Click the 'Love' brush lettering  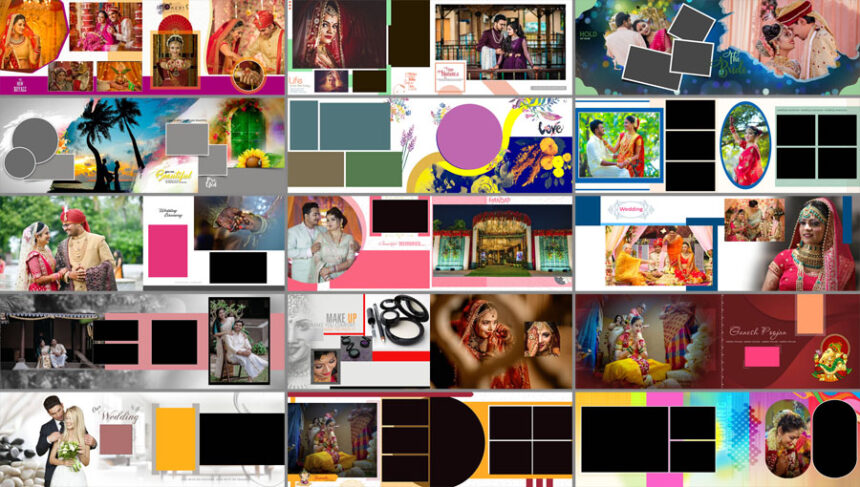(x=551, y=128)
